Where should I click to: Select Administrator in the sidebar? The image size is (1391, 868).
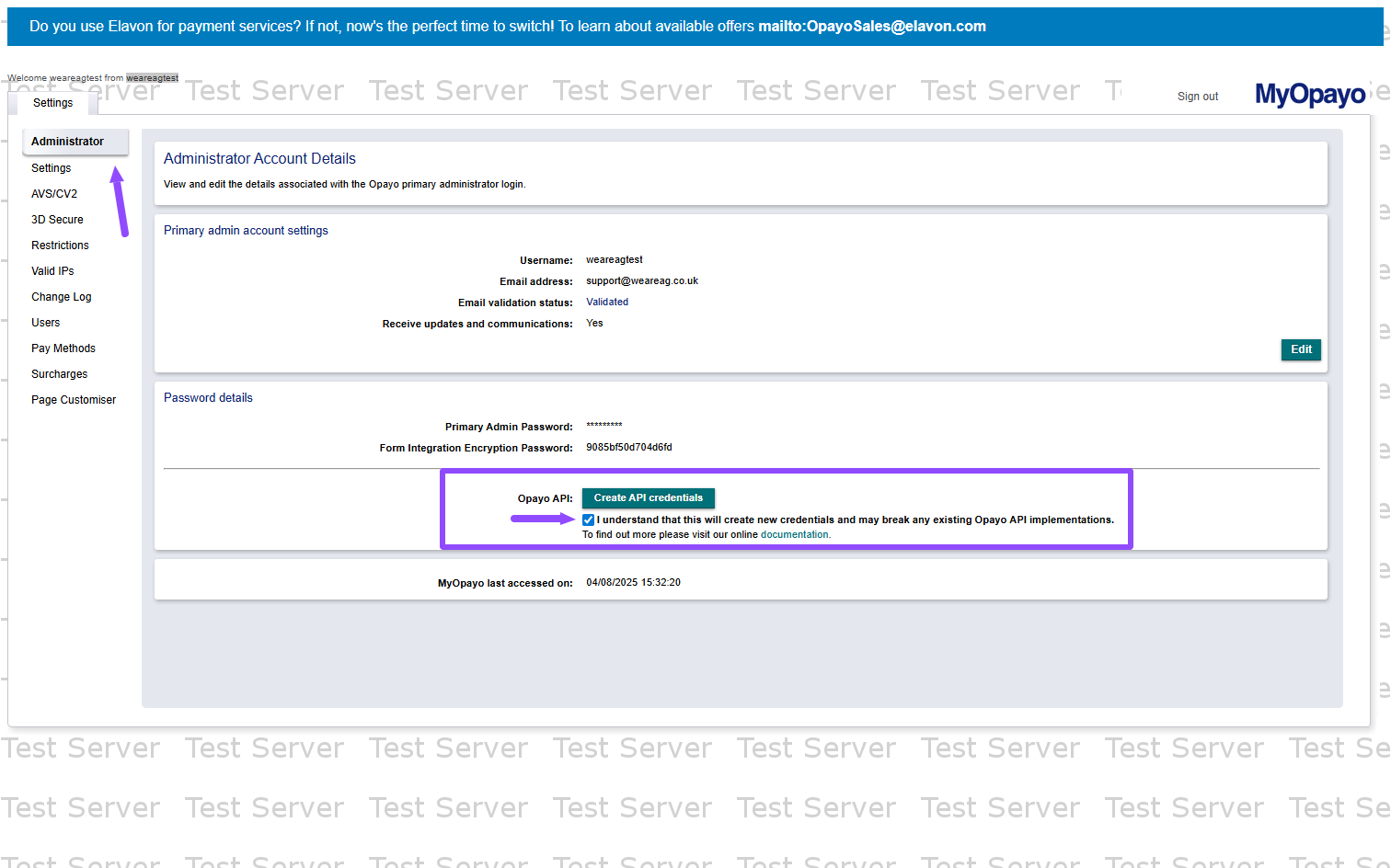click(x=75, y=142)
